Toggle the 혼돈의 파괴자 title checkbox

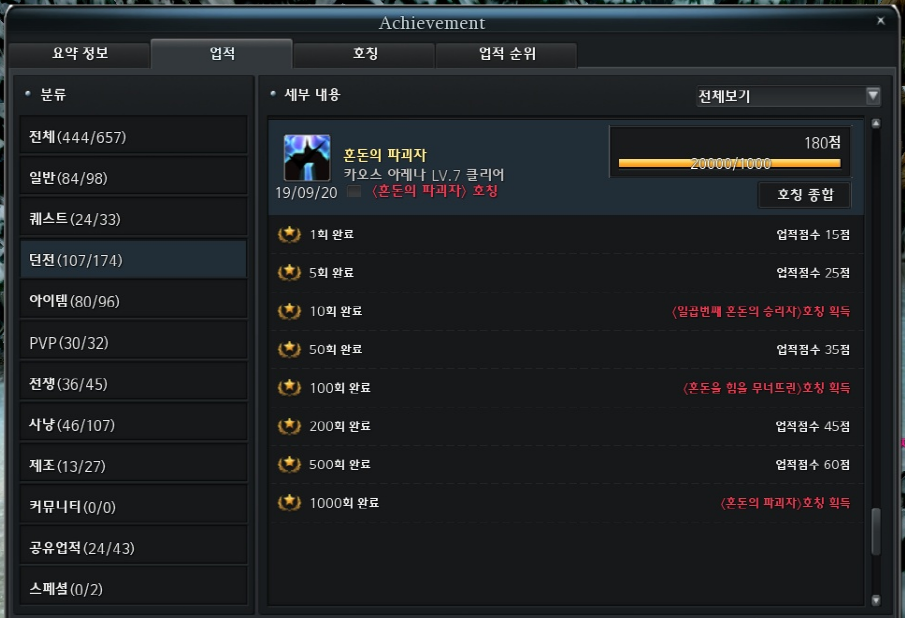354,191
